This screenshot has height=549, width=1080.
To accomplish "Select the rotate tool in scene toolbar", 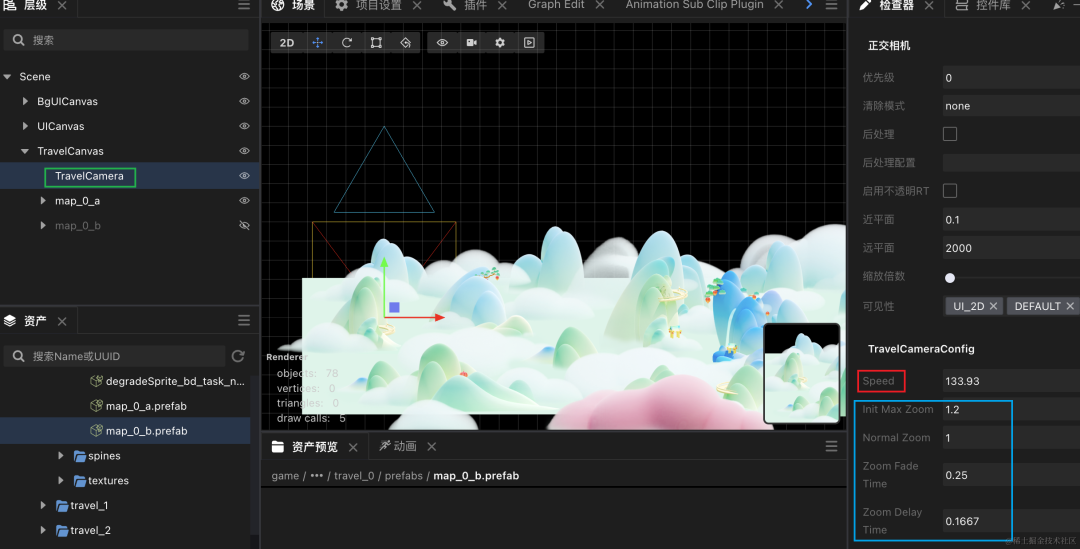I will 347,43.
